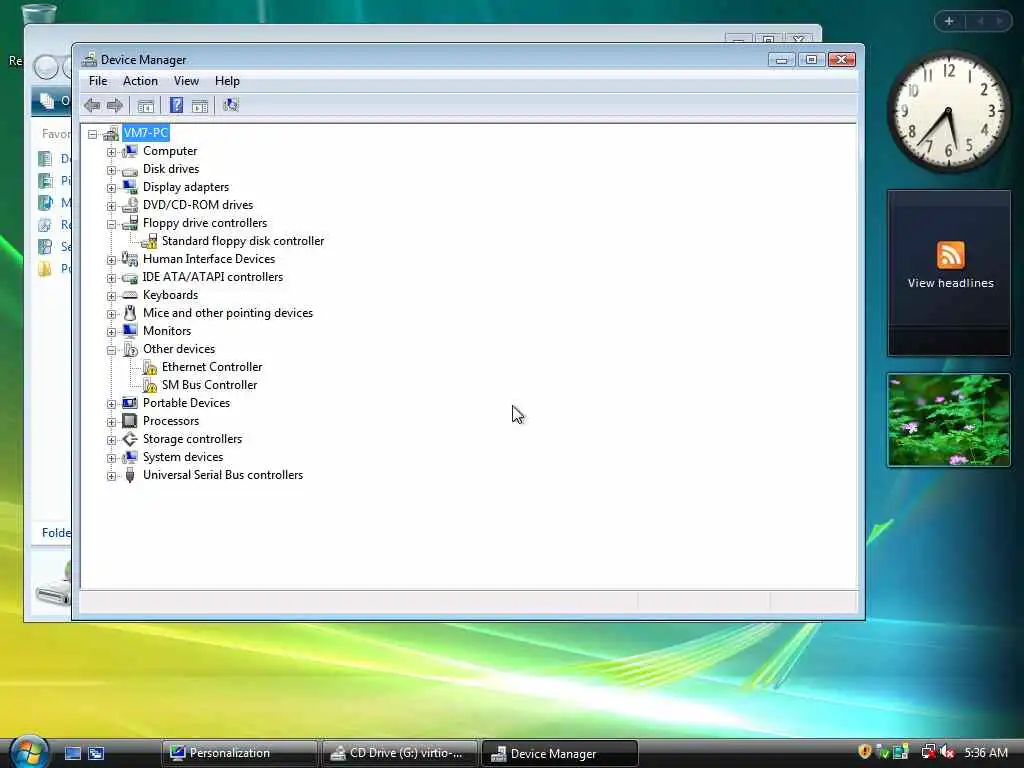
Task: Click the Switch between windows quick launch icon
Action: [x=96, y=753]
